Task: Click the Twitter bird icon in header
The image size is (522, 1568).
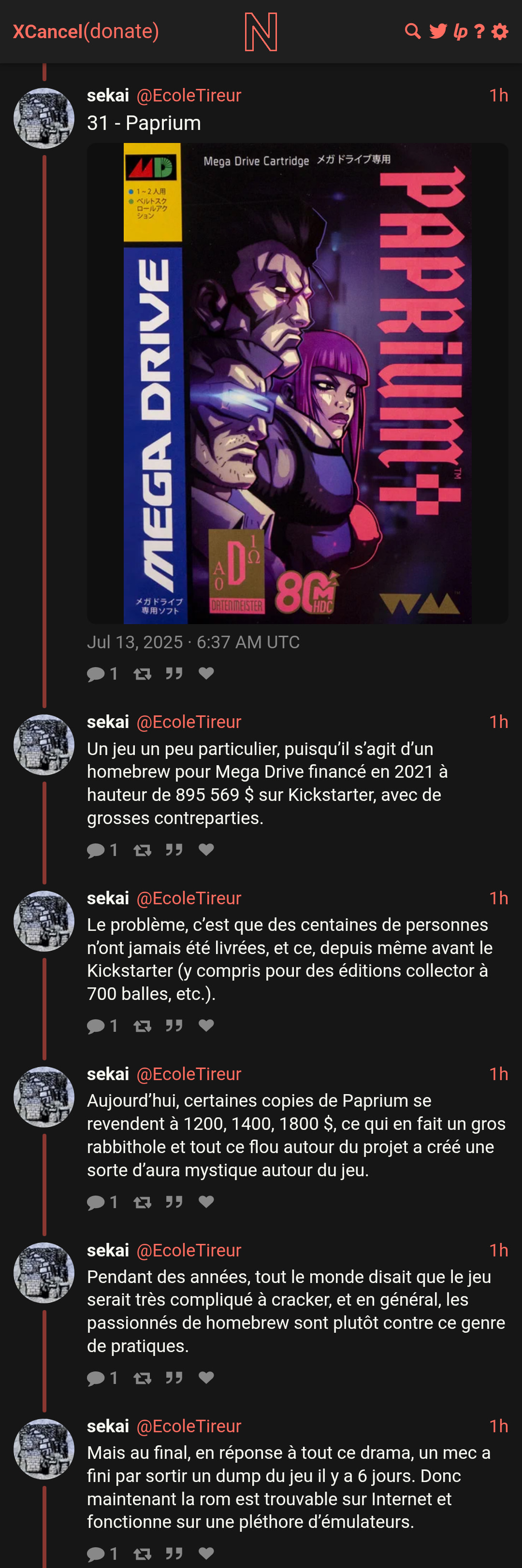Action: [x=437, y=31]
